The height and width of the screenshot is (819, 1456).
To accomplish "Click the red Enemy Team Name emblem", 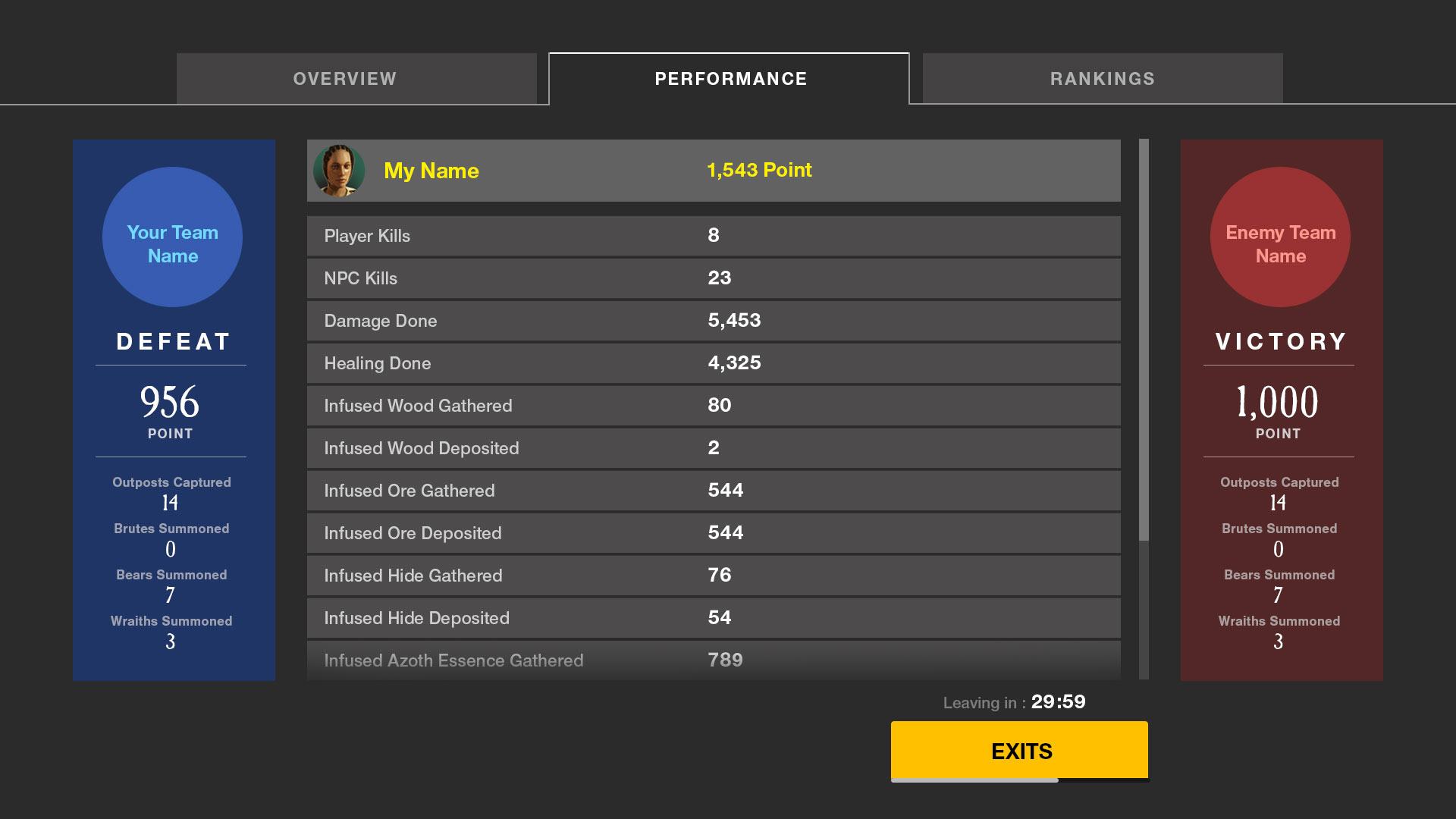I will coord(1280,237).
